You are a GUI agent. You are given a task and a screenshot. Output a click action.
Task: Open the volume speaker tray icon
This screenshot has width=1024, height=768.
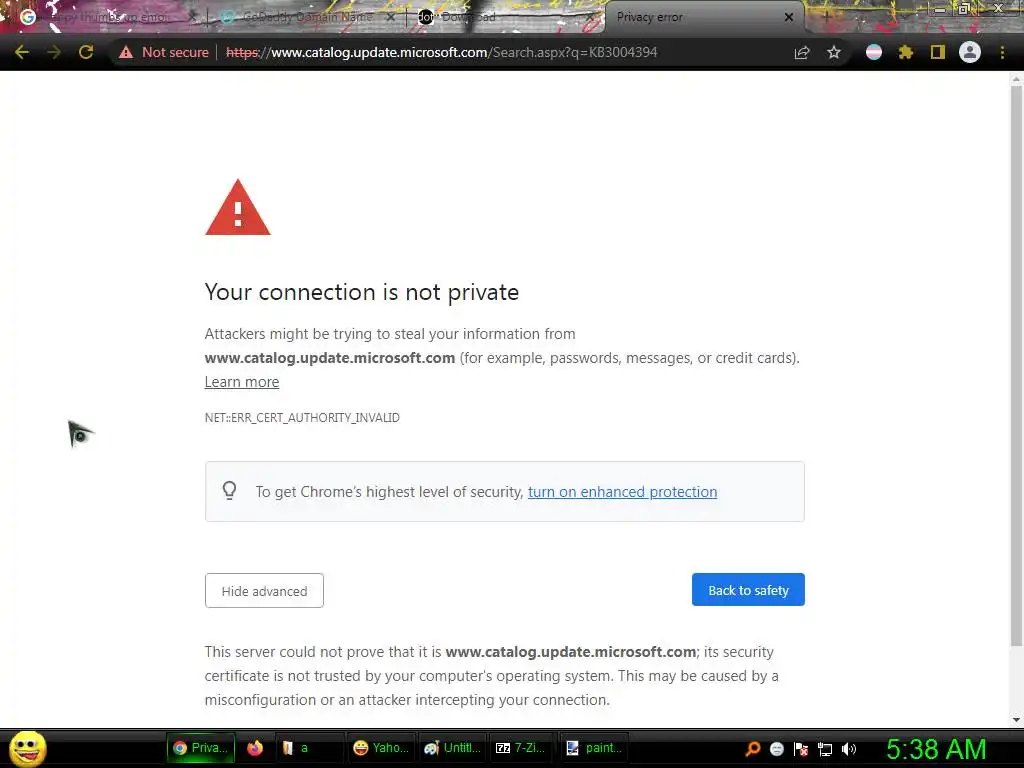click(849, 749)
